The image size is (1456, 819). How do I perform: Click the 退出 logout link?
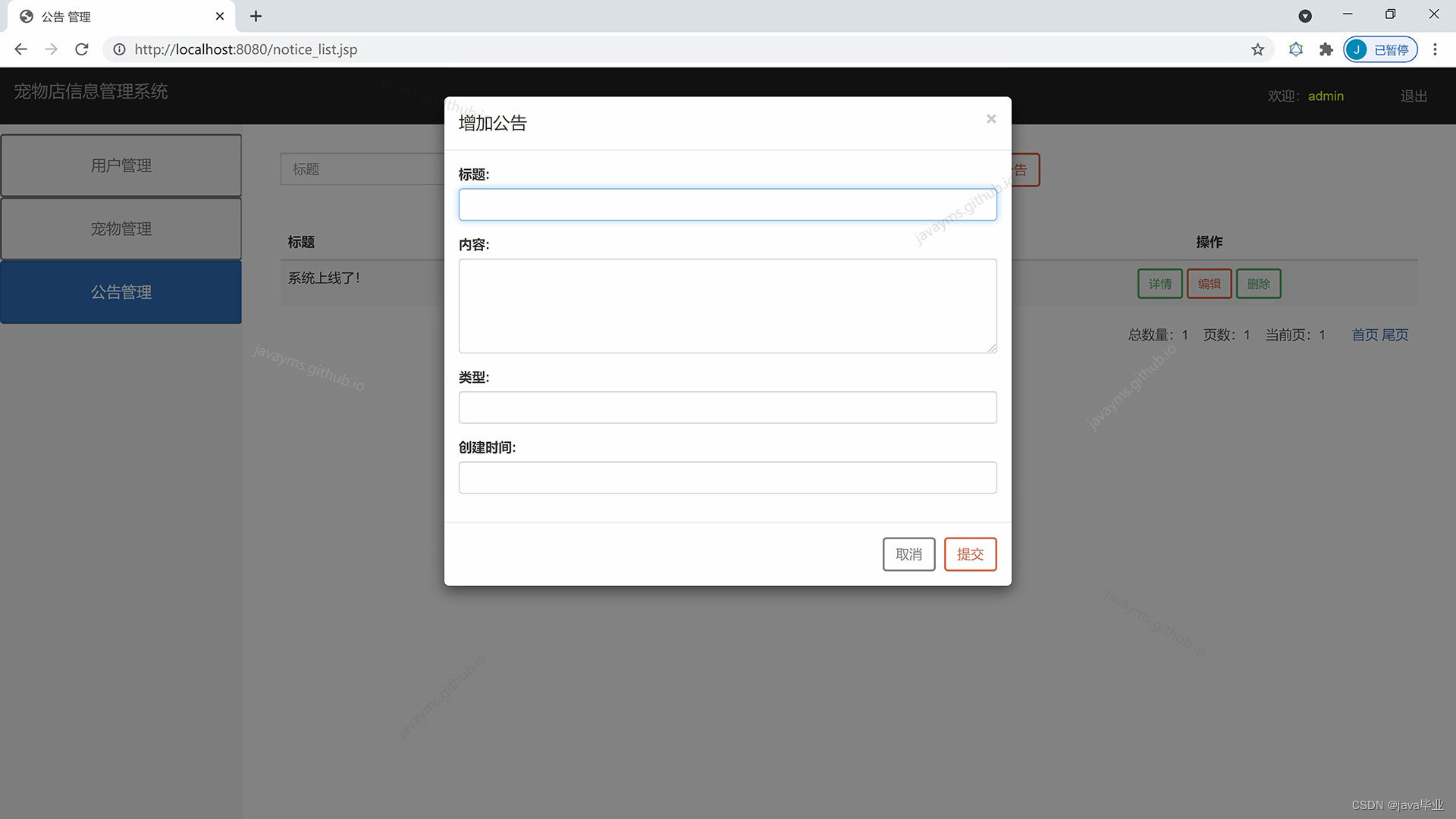point(1414,96)
